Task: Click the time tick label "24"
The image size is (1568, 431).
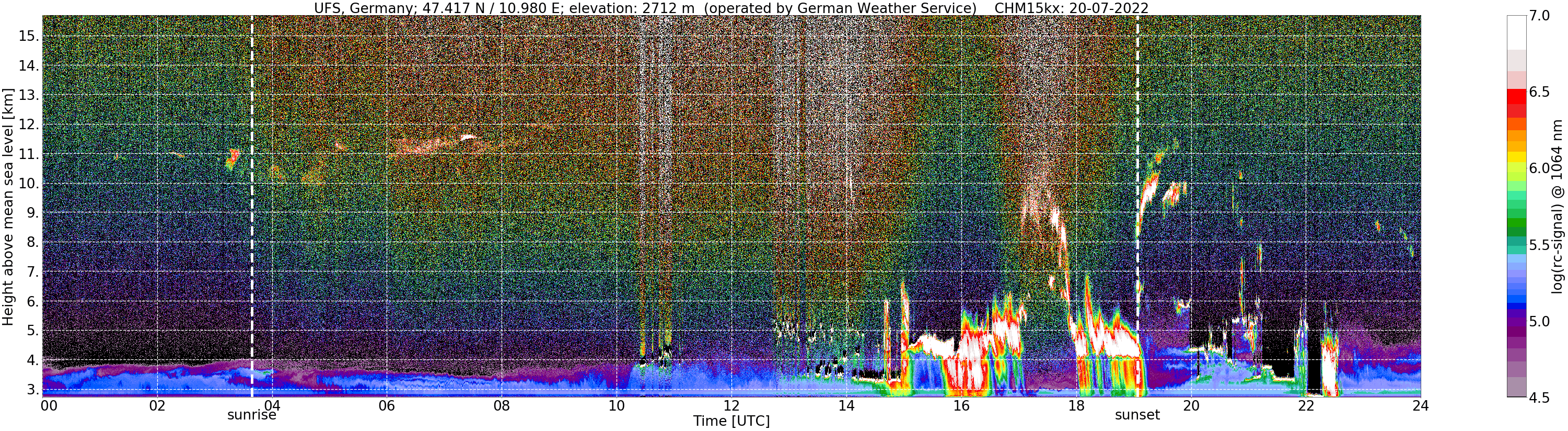Action: pos(1421,405)
